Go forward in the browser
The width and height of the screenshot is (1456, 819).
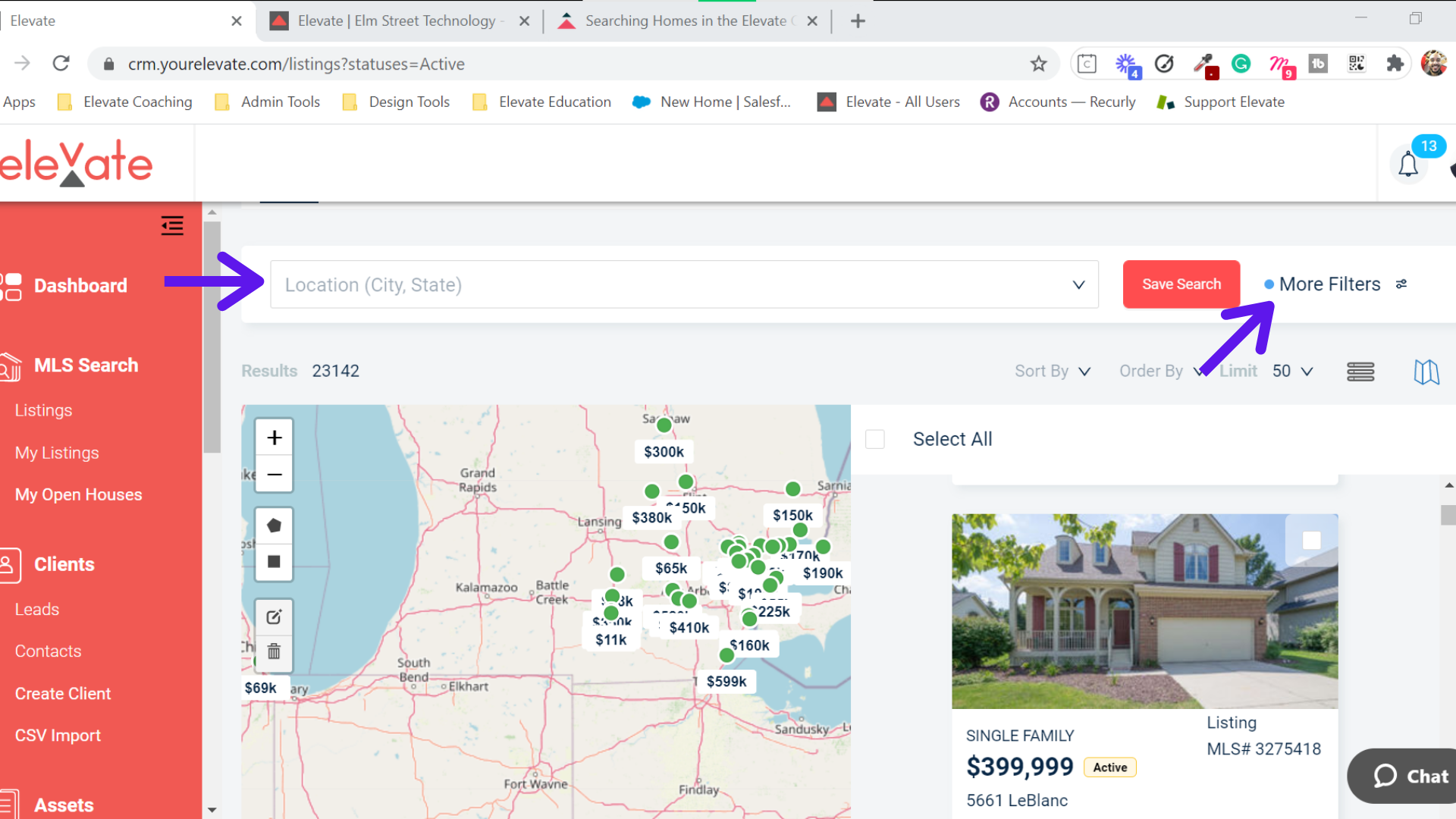pyautogui.click(x=23, y=64)
